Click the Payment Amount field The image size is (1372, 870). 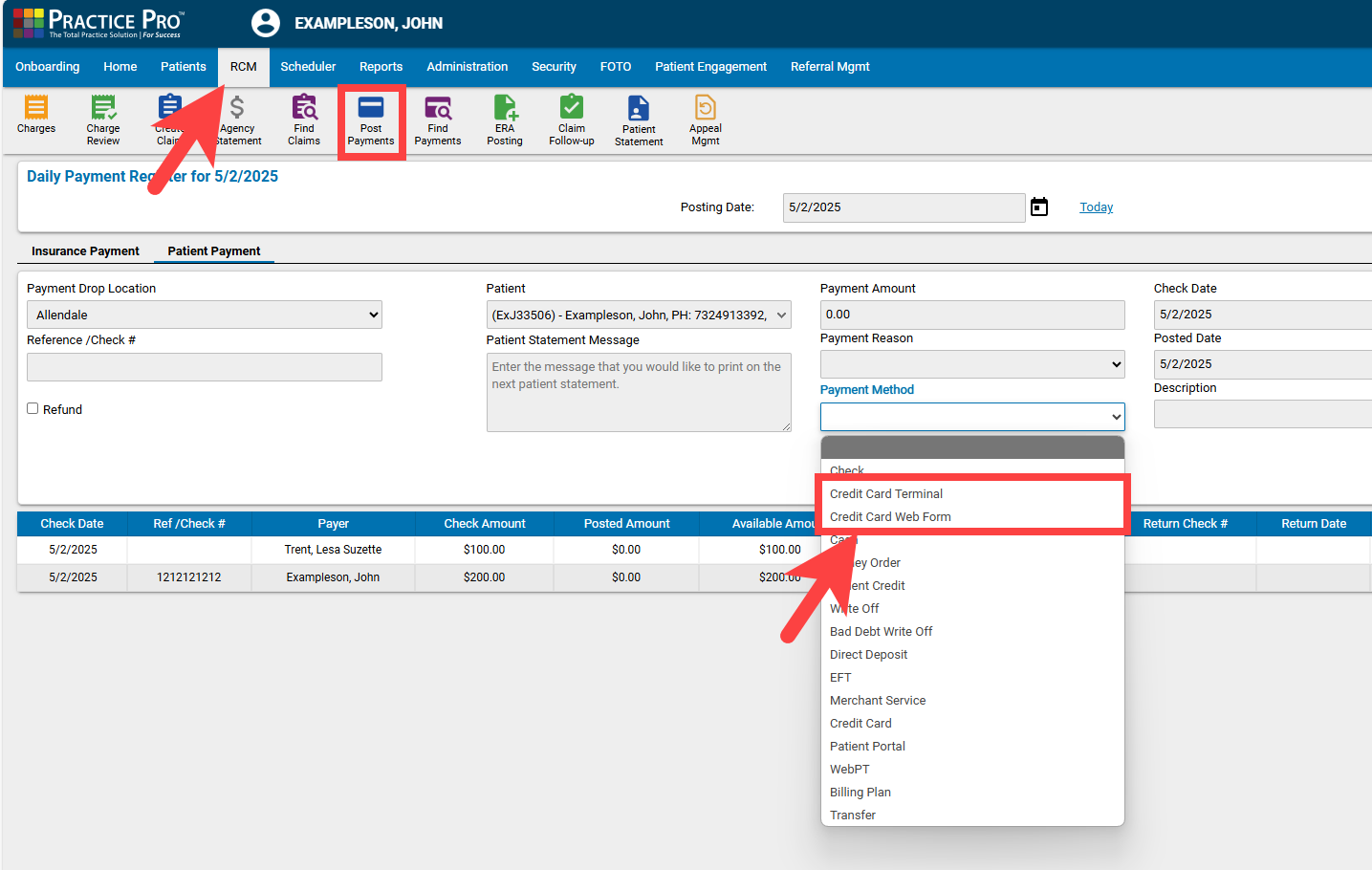[x=971, y=314]
